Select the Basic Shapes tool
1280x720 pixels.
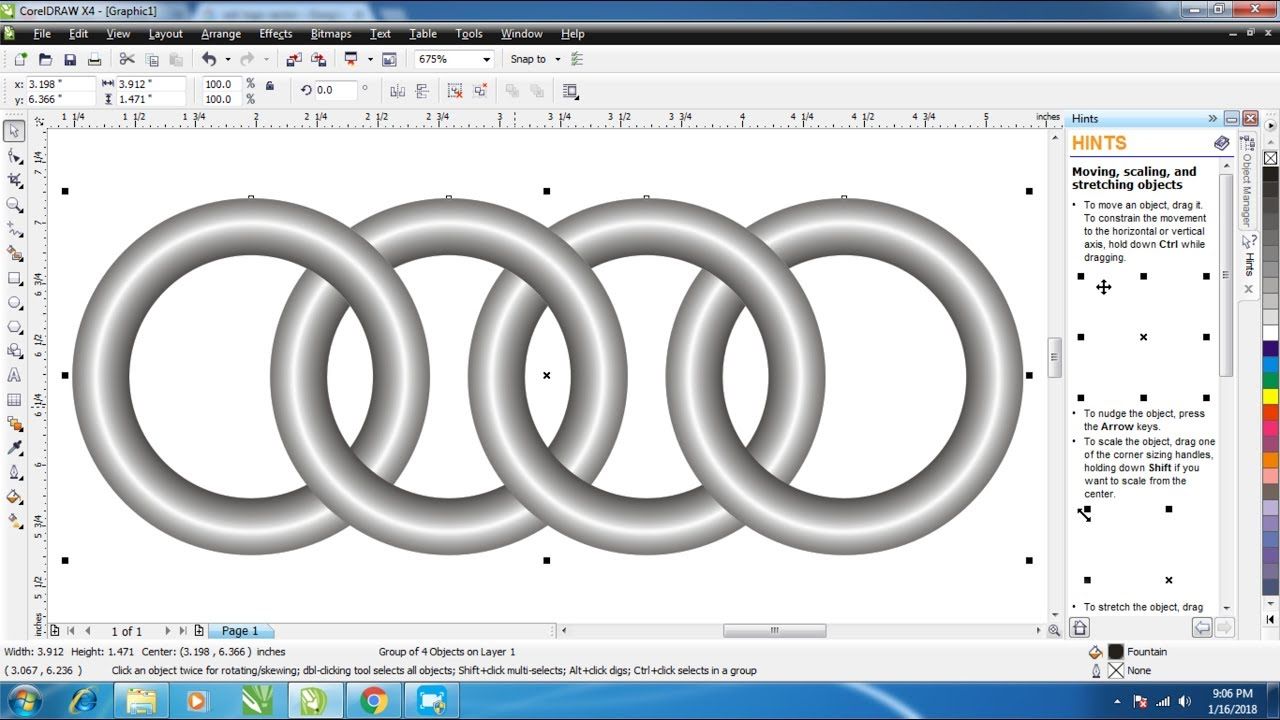(14, 351)
